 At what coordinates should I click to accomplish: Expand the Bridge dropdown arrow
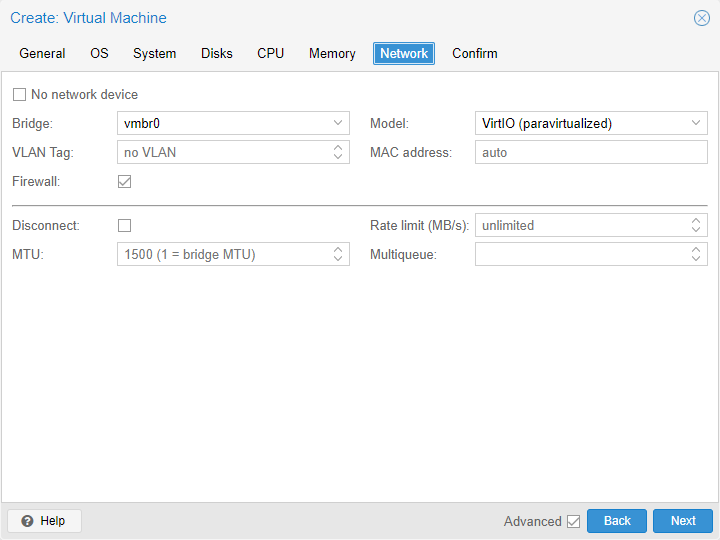click(338, 123)
